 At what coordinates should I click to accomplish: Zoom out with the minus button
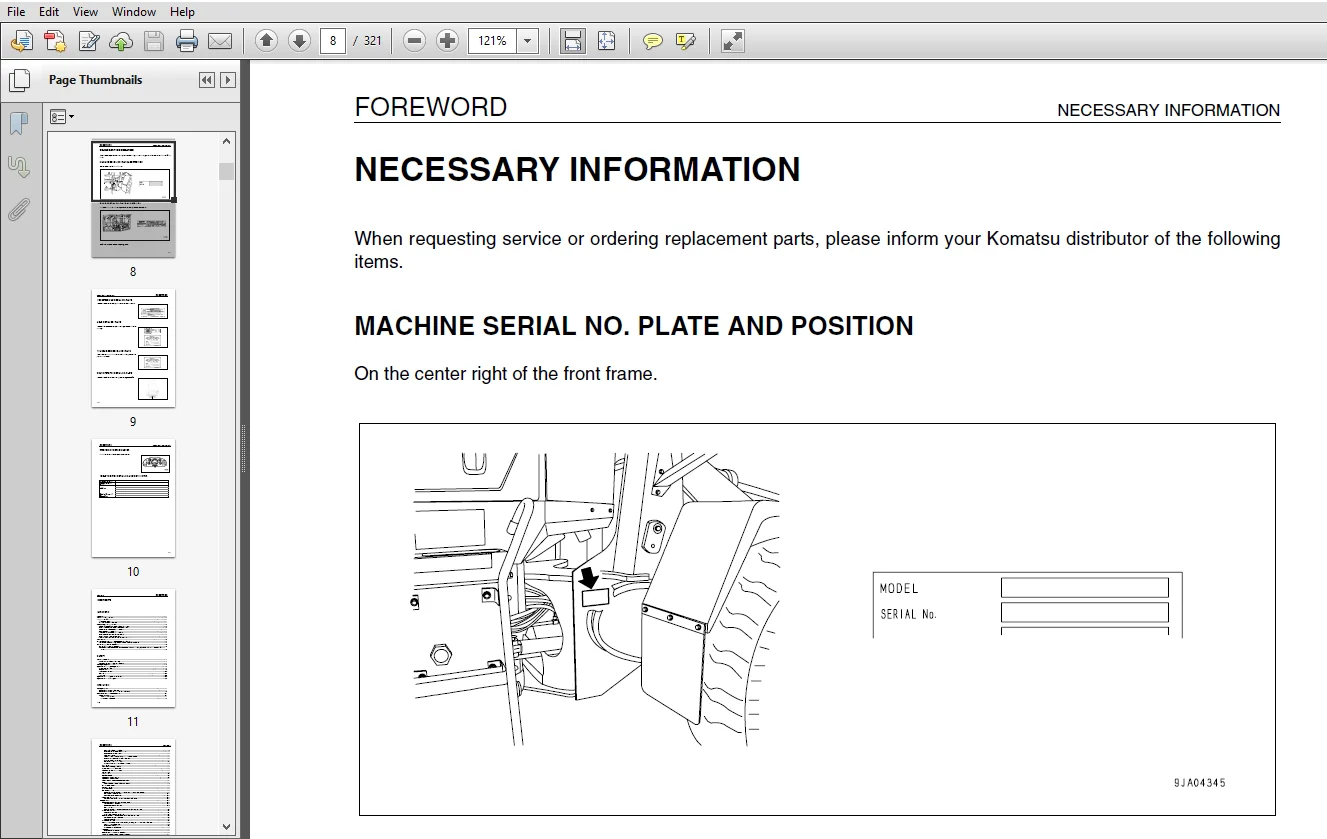coord(415,41)
